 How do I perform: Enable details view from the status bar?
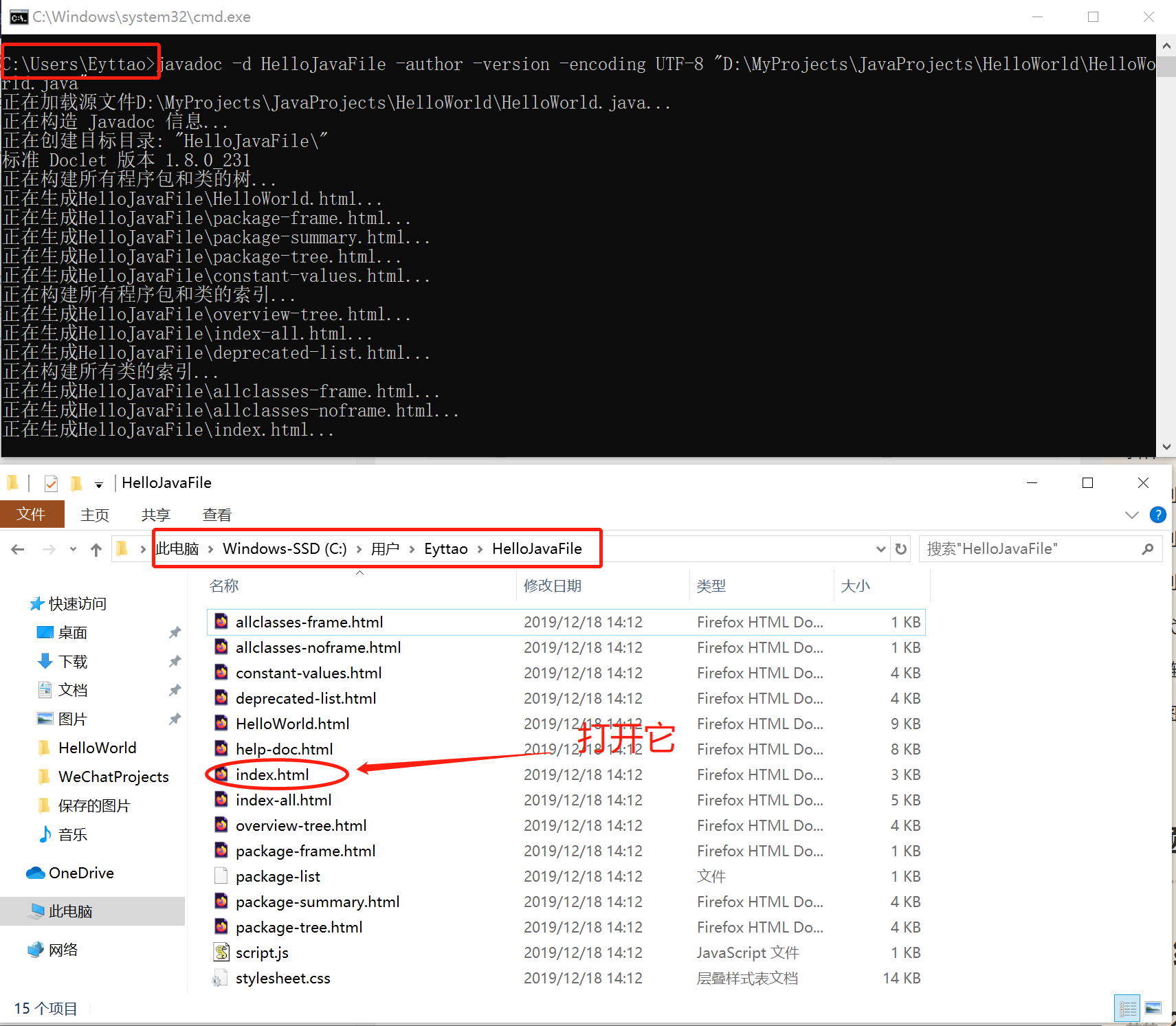point(1127,1008)
